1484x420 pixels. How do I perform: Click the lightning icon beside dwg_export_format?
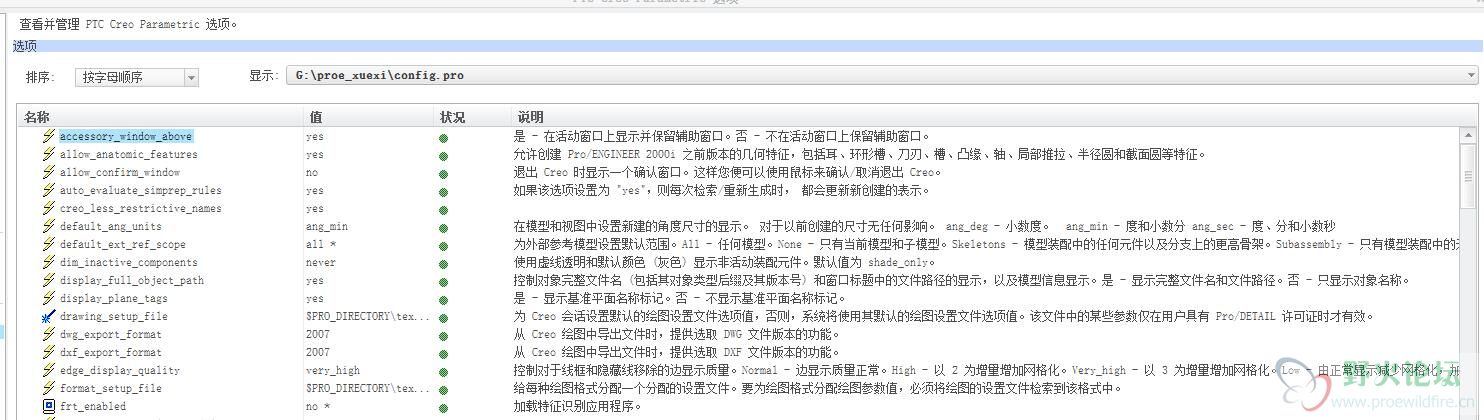tap(48, 334)
